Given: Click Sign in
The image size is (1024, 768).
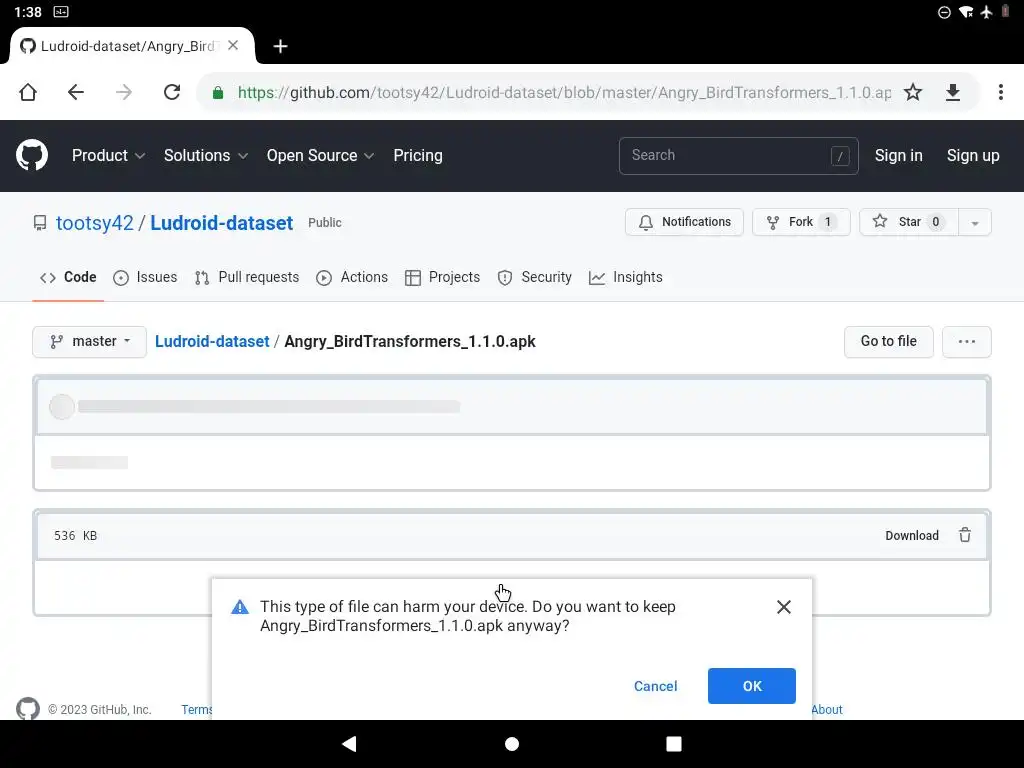Looking at the screenshot, I should pyautogui.click(x=899, y=155).
